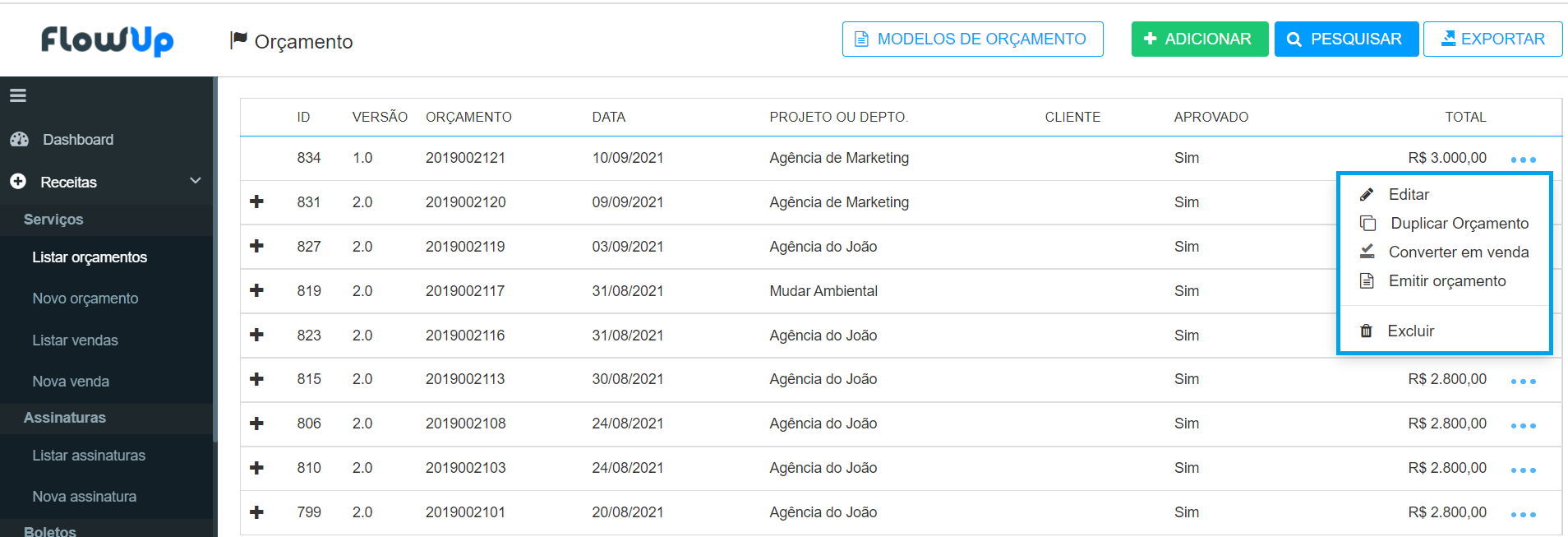This screenshot has height=537, width=1568.
Task: Click the CLIENTE column header
Action: coord(1072,117)
